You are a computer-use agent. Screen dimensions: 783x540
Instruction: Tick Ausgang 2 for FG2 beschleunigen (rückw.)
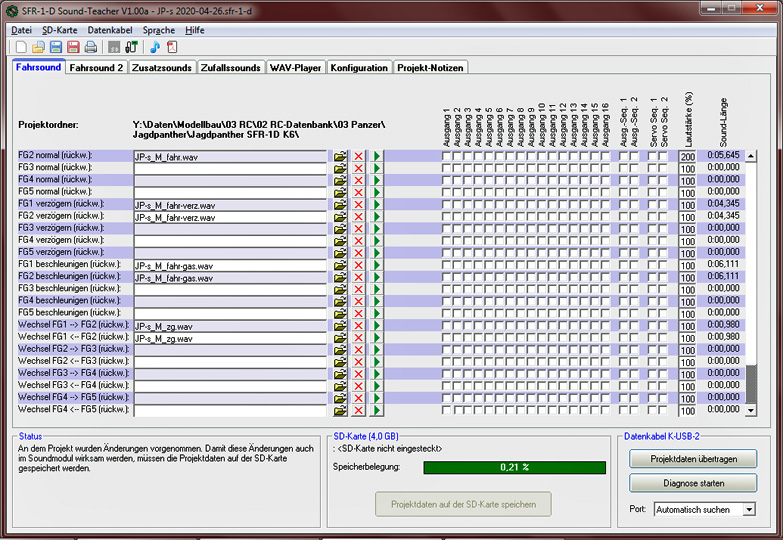[457, 277]
